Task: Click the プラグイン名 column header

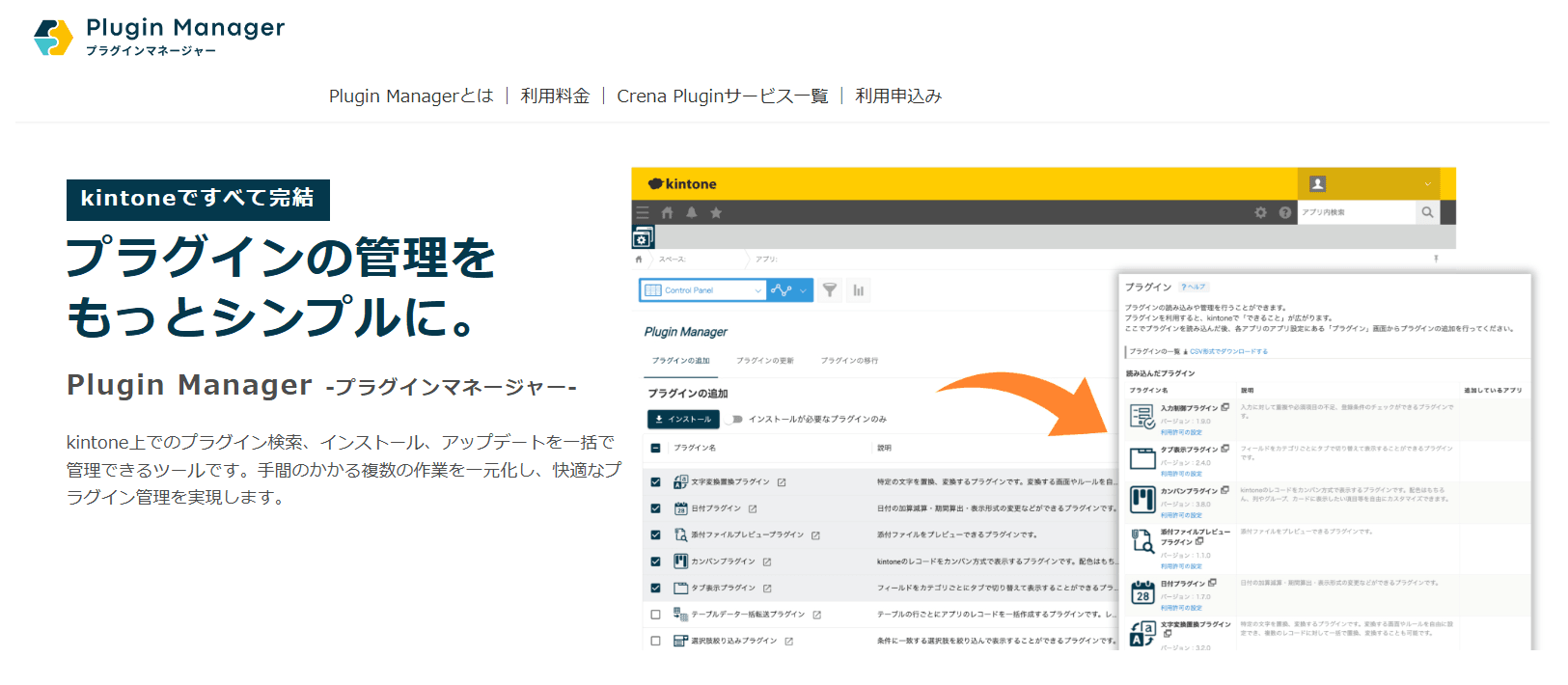Action: coord(695,448)
